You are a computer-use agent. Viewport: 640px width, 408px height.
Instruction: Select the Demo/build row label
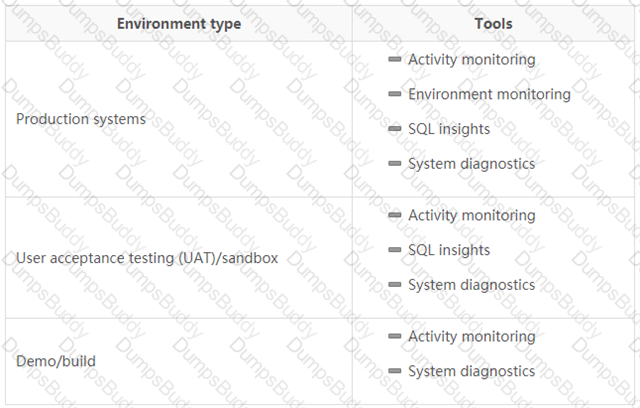(x=56, y=361)
